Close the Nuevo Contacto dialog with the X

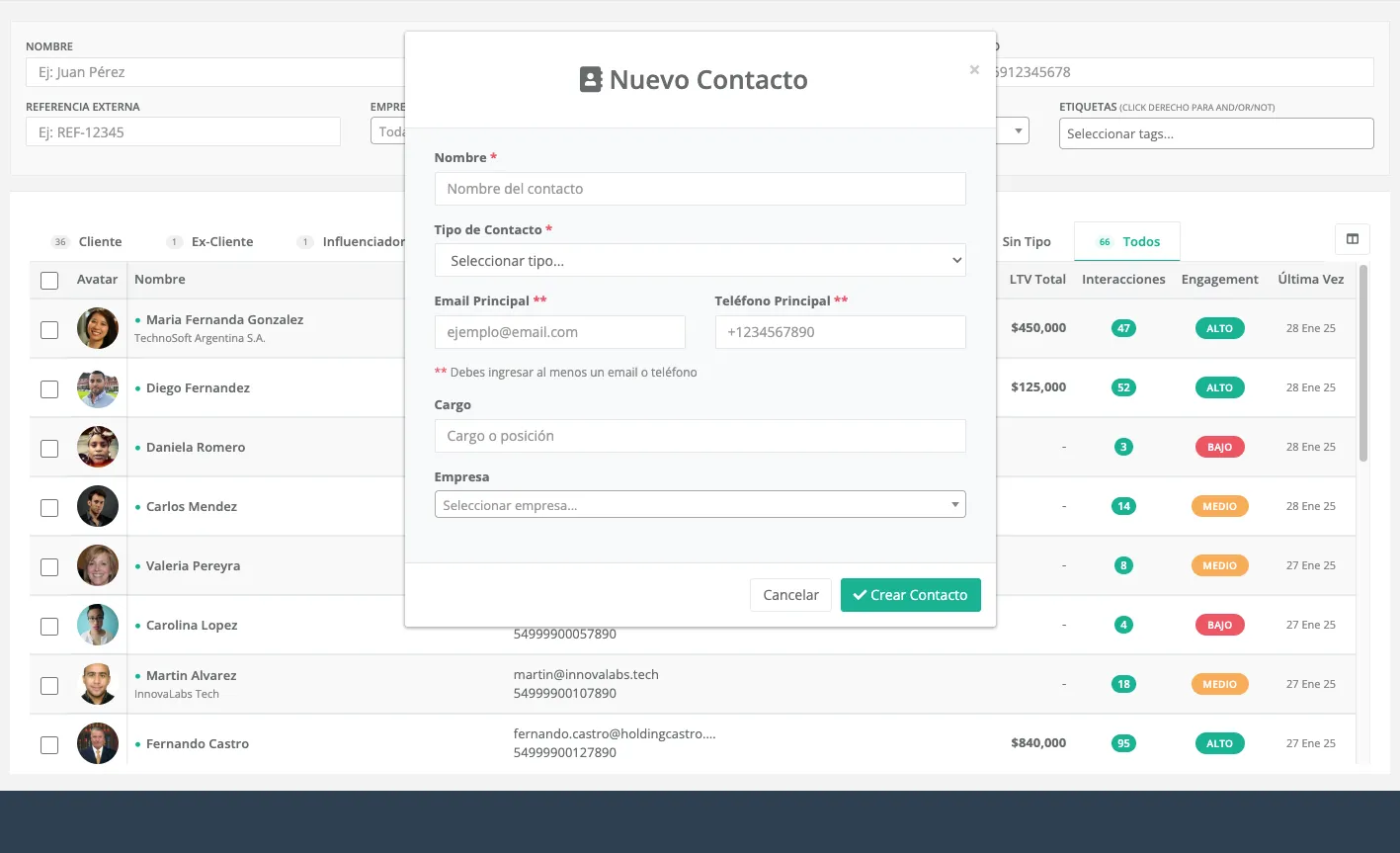pyautogui.click(x=974, y=69)
